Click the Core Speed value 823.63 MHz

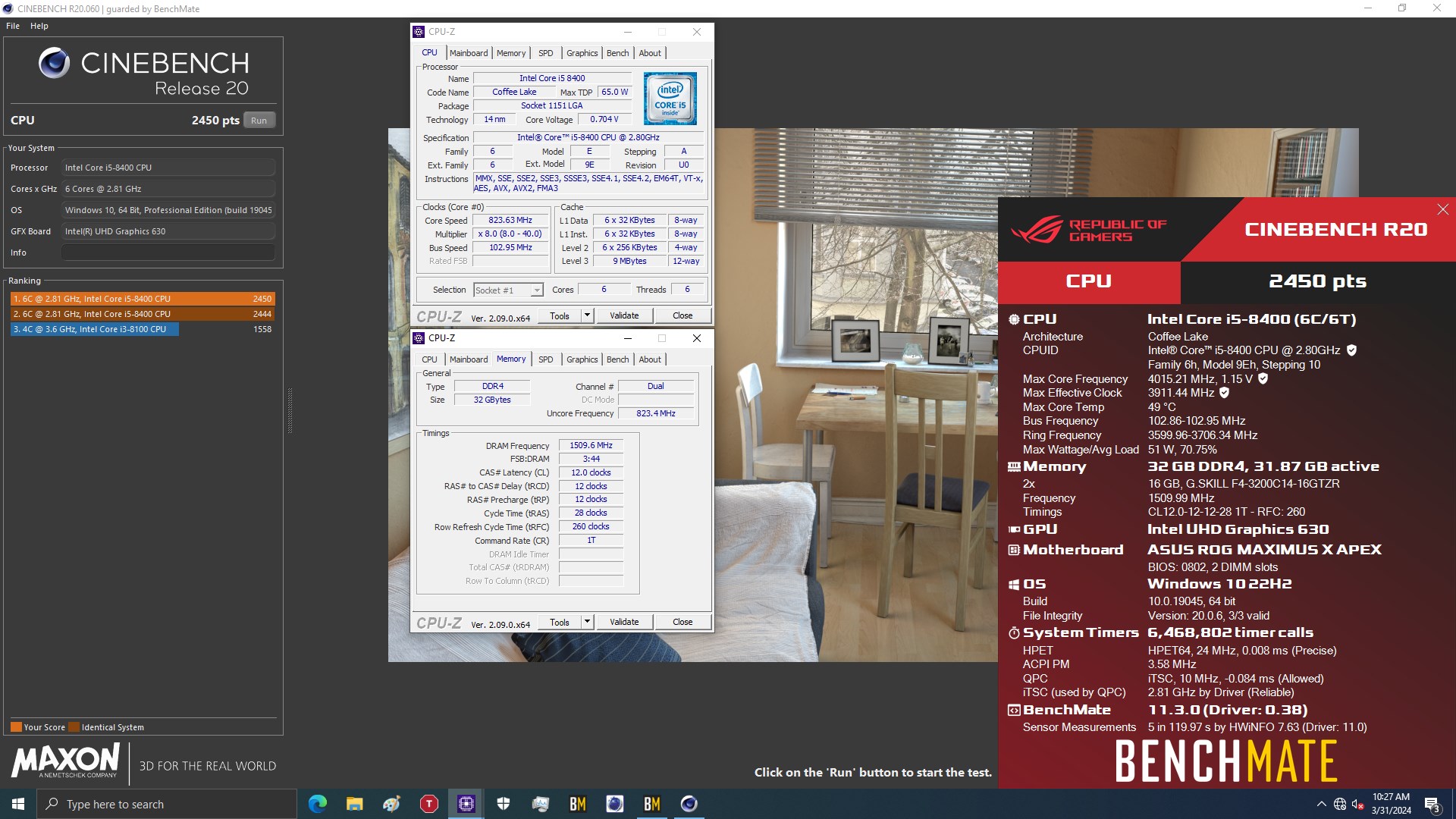click(x=510, y=220)
